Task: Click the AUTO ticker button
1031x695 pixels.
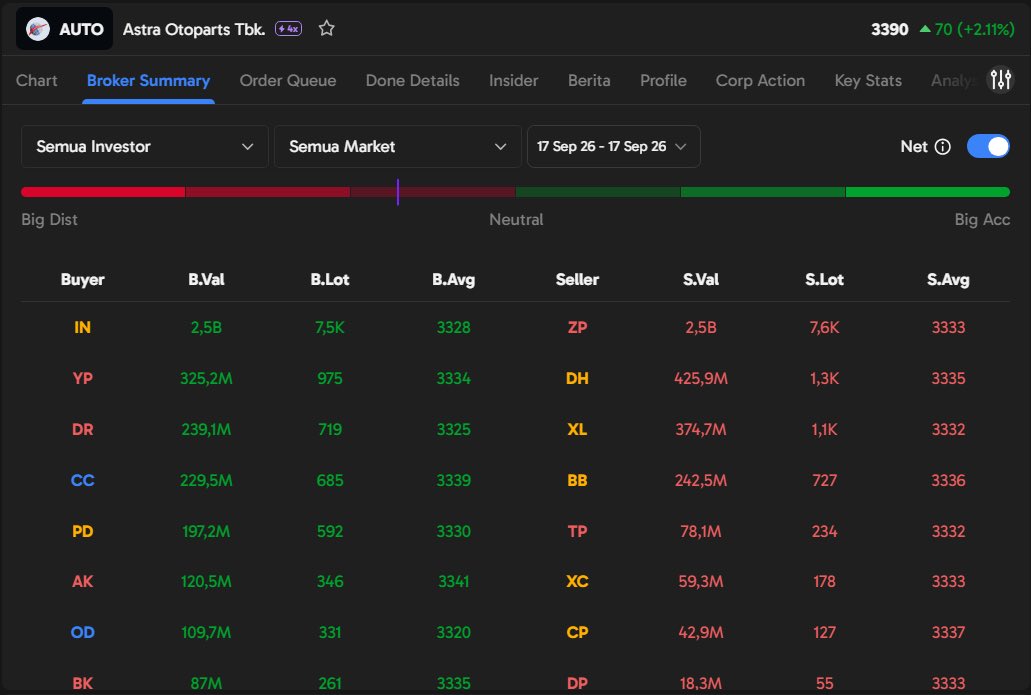Action: [64, 29]
